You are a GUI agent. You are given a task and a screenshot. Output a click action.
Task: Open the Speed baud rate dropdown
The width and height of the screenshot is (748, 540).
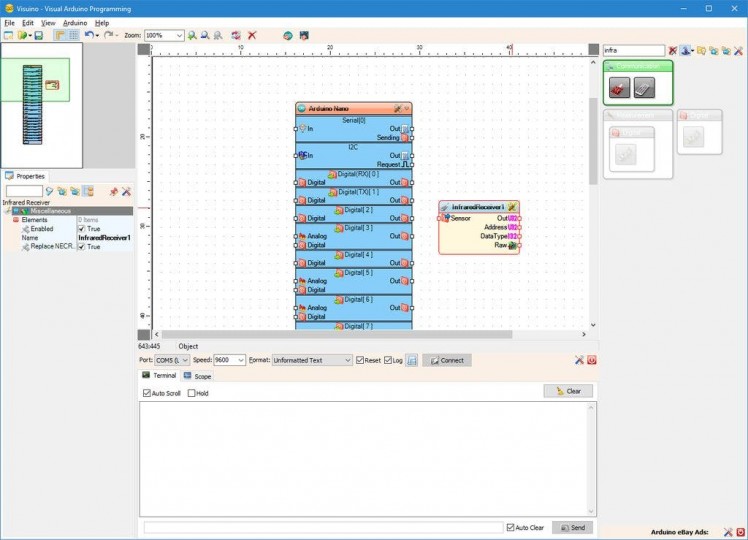(x=240, y=360)
